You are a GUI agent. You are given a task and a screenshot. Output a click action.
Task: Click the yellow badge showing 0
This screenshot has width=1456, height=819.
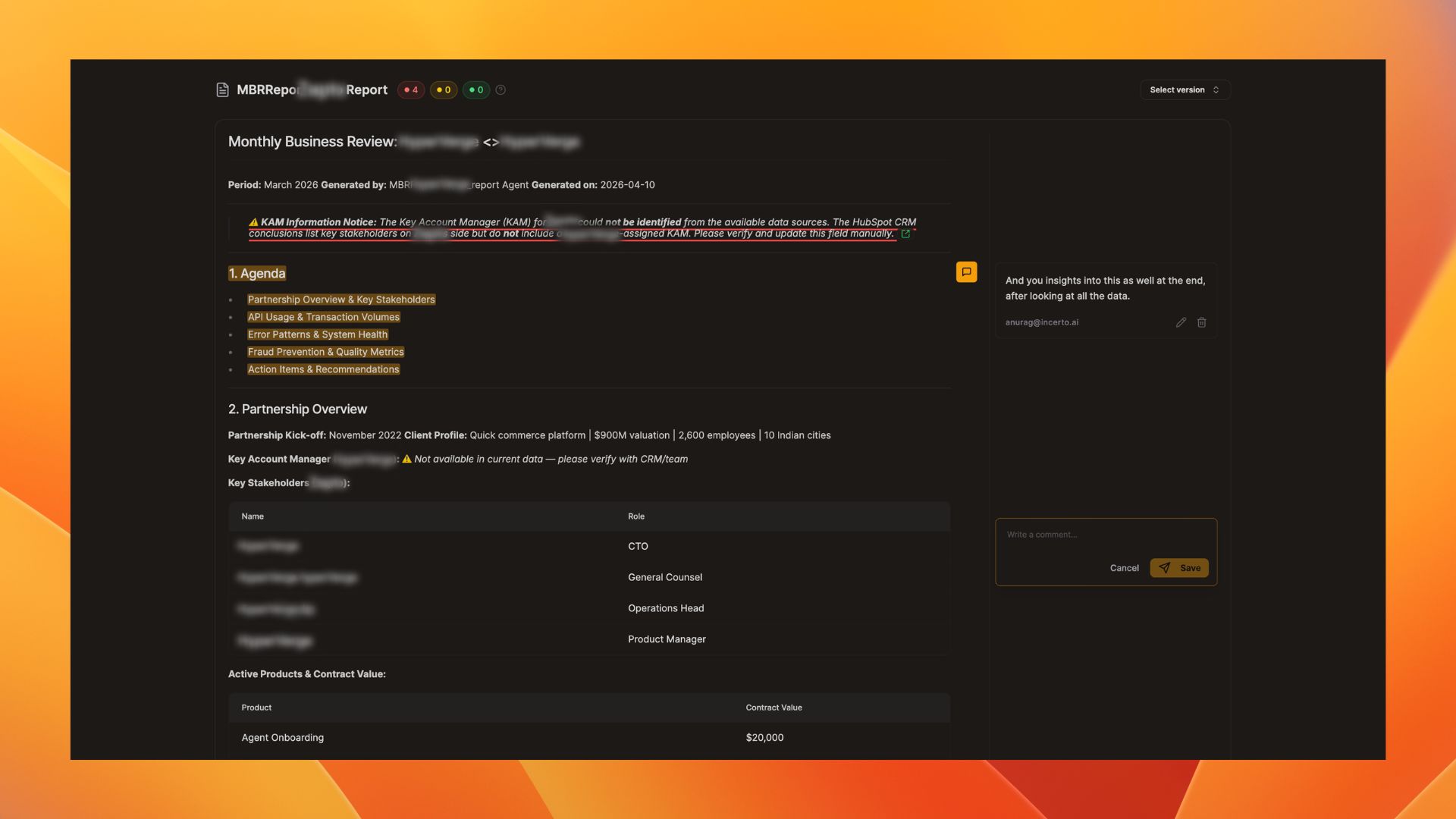pos(444,90)
